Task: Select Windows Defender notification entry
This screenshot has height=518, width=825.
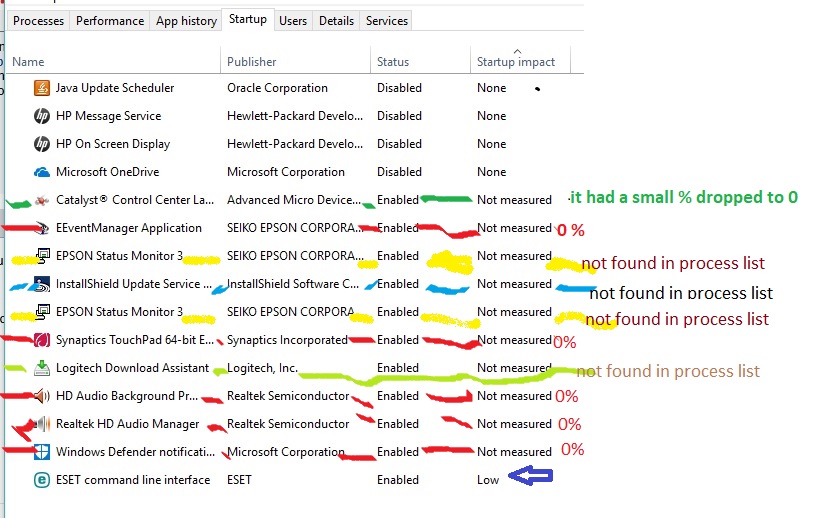Action: pos(135,452)
